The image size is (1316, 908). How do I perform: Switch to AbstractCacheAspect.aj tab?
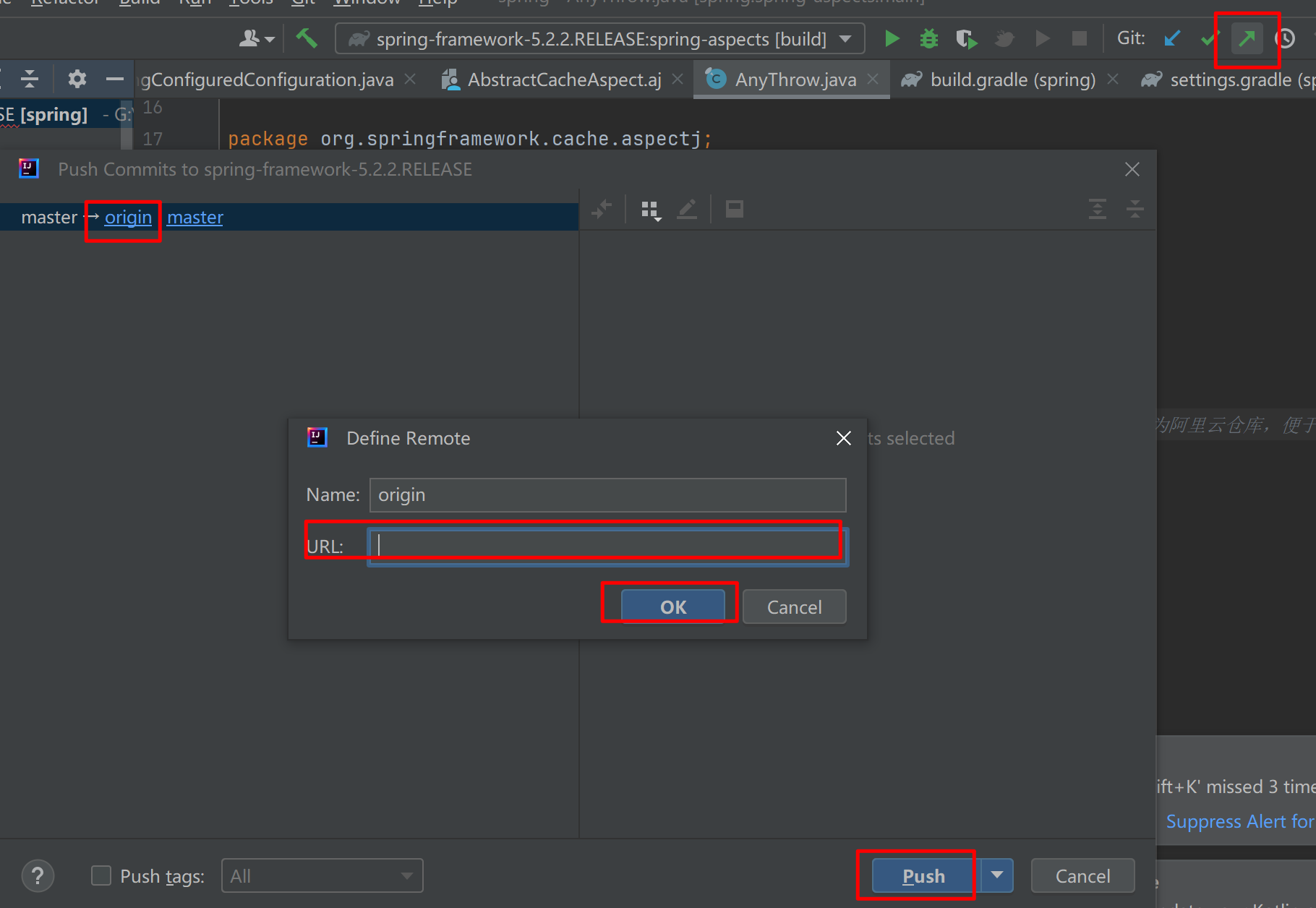[564, 80]
